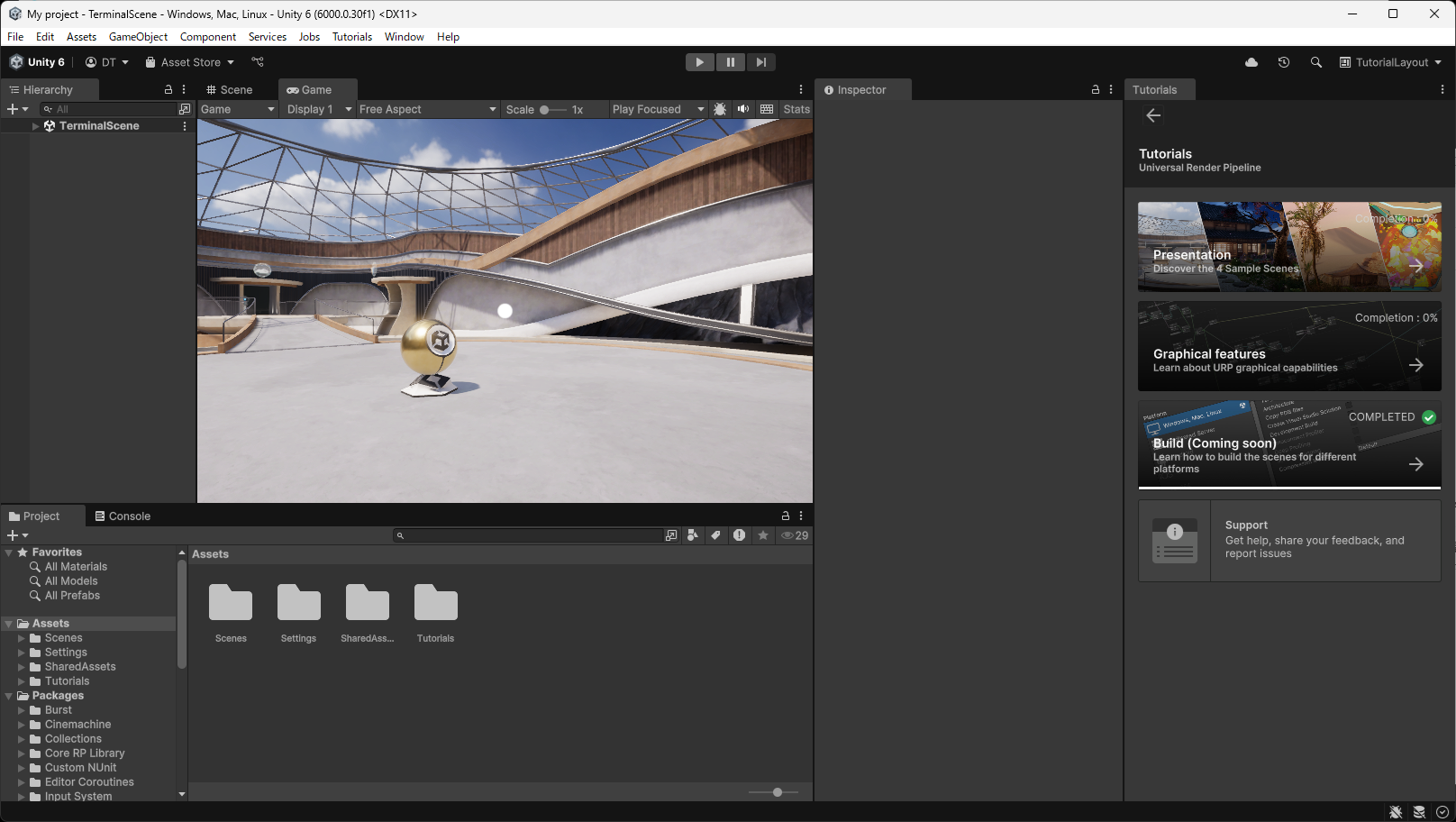Click the debug mode icon in status bar
1456x822 pixels.
click(x=1396, y=812)
